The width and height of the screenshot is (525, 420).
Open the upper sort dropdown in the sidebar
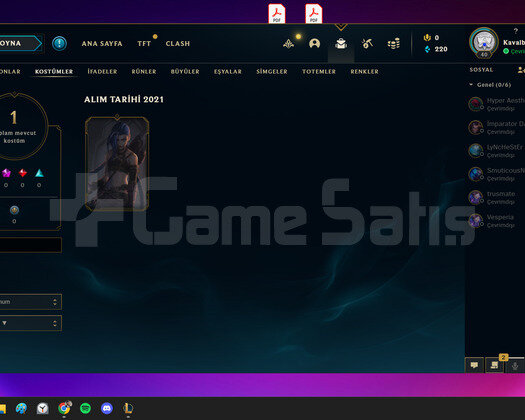tap(30, 302)
